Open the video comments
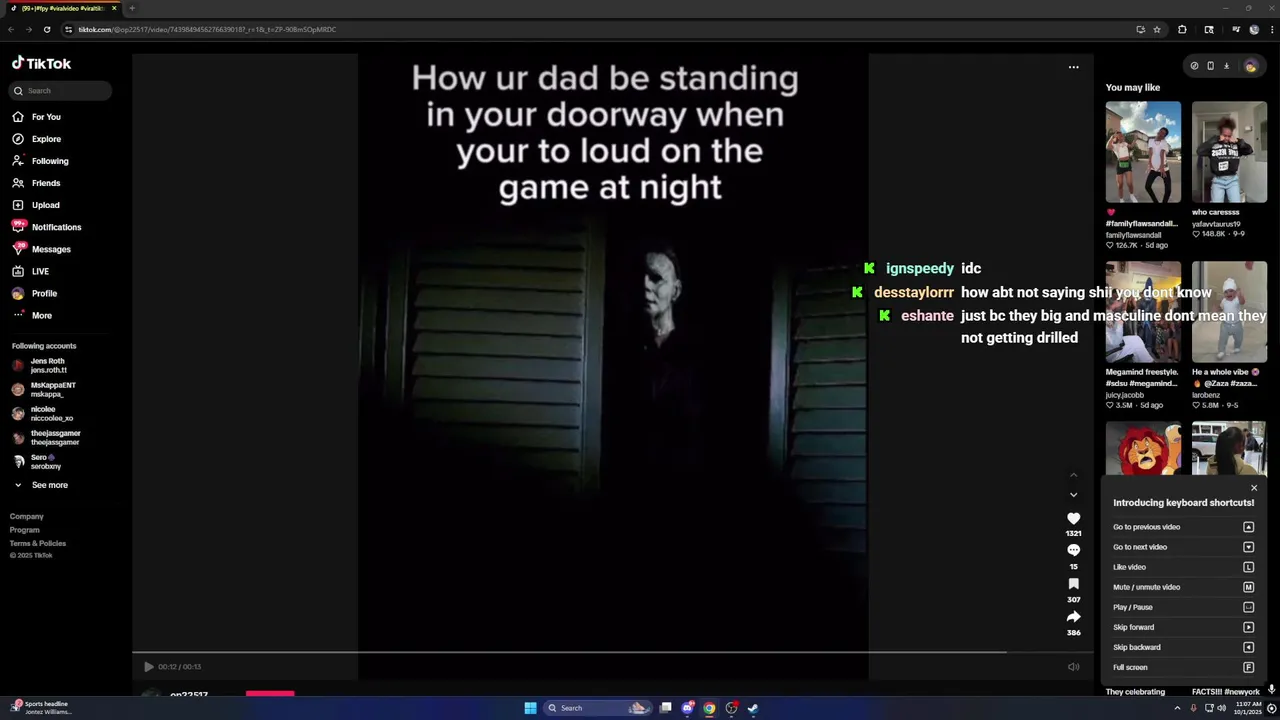This screenshot has width=1280, height=720. (x=1073, y=550)
